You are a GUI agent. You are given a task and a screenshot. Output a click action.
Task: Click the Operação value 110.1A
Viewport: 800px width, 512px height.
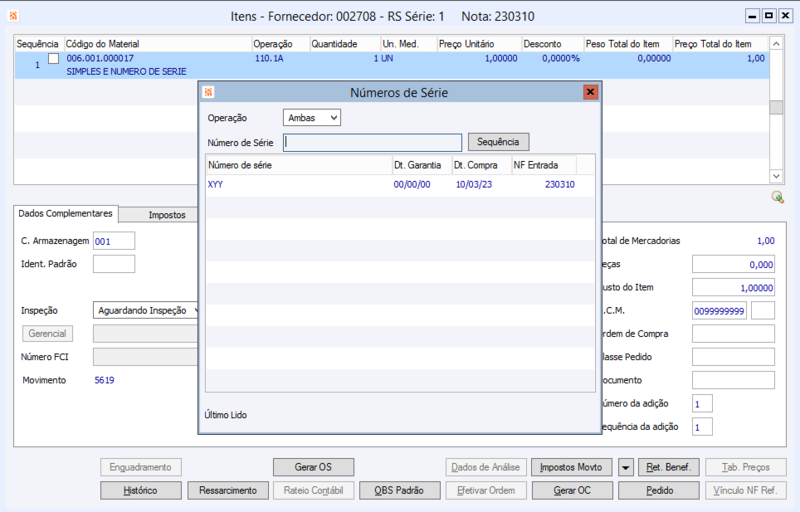(269, 58)
